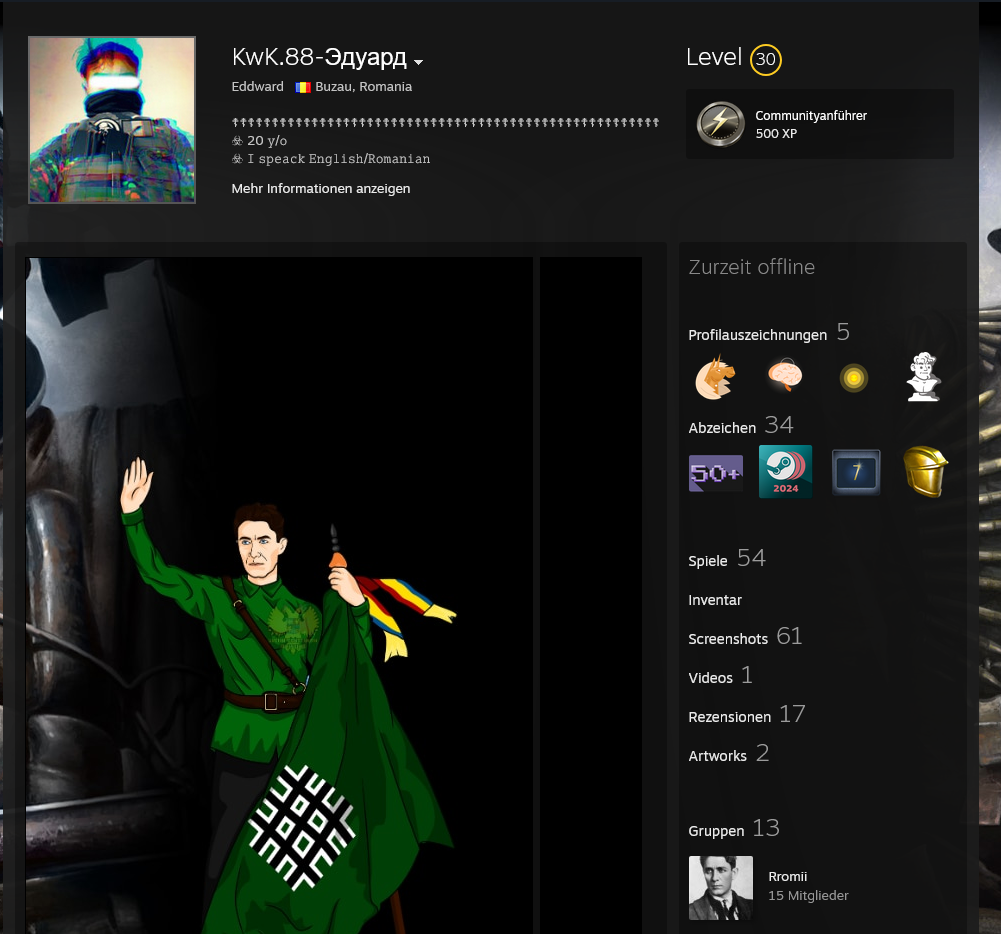Click the Communityanführer lightning badge icon

pyautogui.click(x=717, y=124)
